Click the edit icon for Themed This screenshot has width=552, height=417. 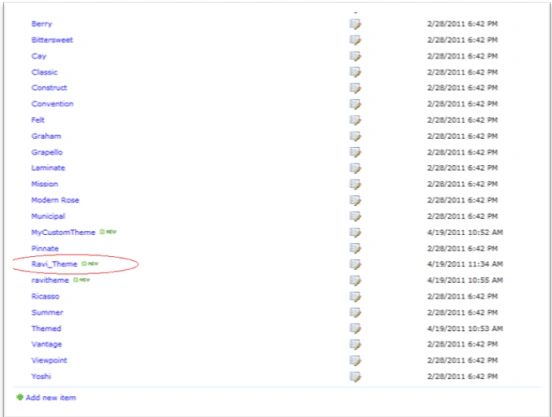355,329
